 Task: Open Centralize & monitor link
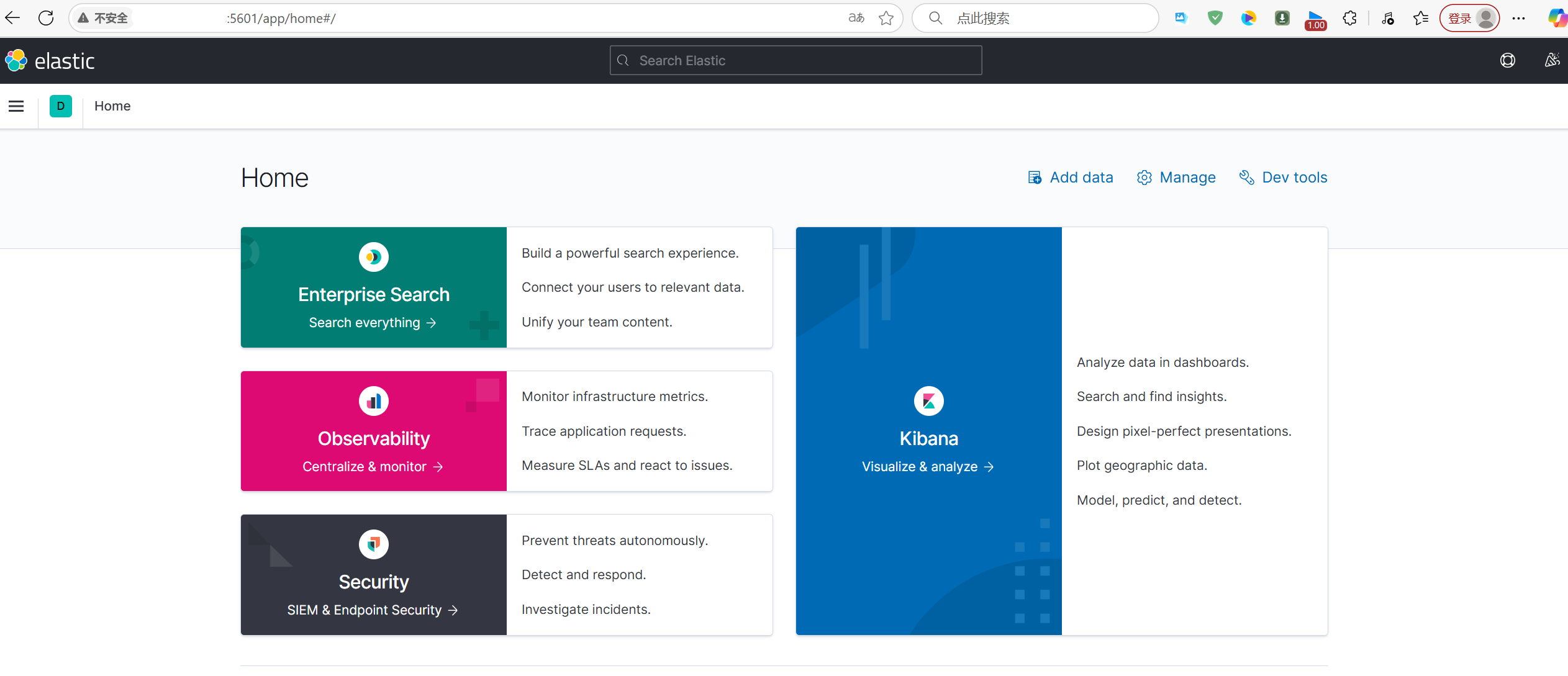[x=373, y=467]
